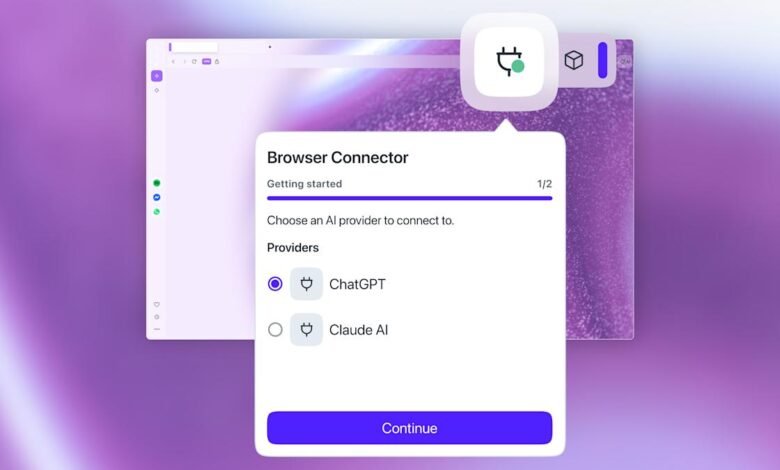Open Messenger from the sidebar
The image size is (780, 470).
(157, 197)
